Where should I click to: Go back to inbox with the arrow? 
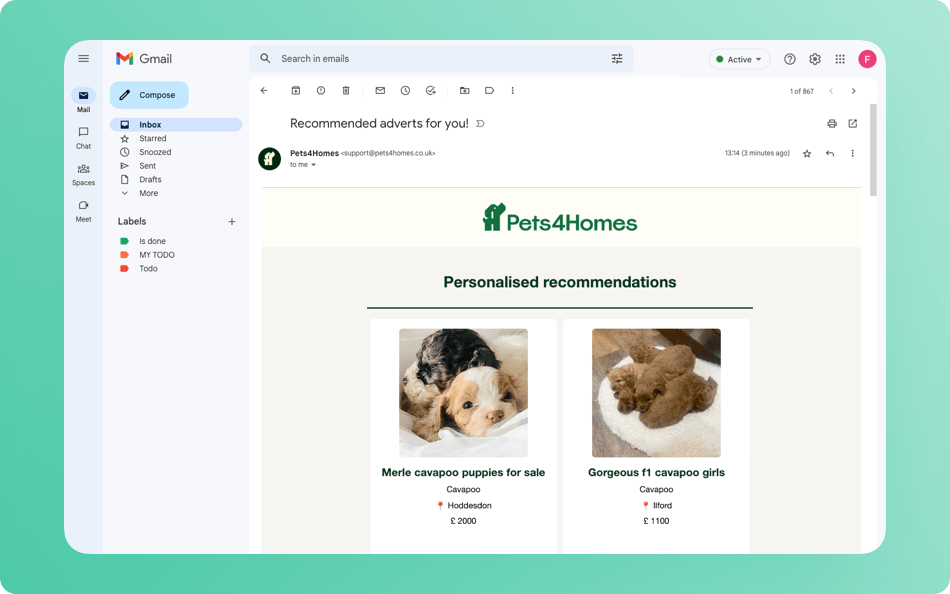(x=264, y=91)
